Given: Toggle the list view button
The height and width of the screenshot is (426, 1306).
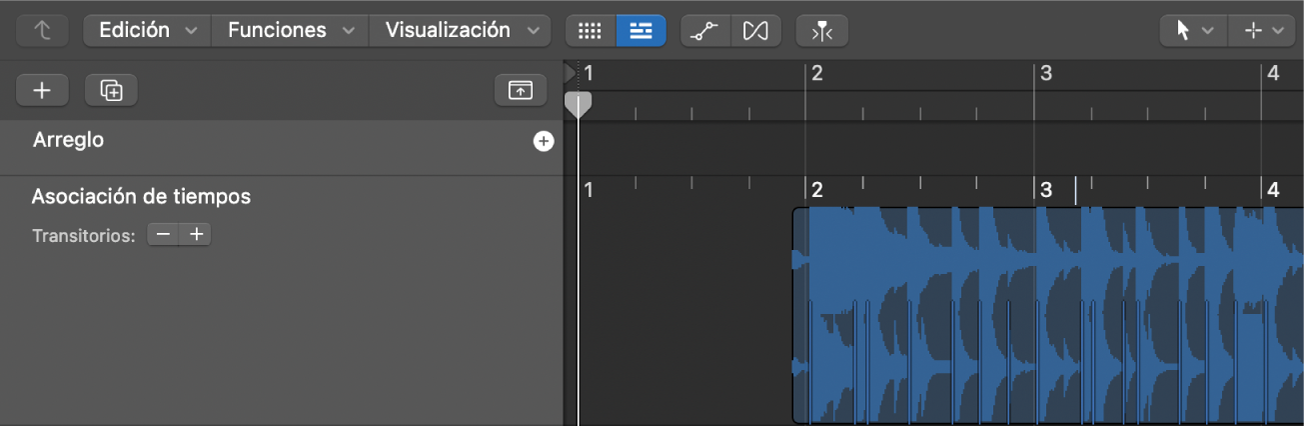Looking at the screenshot, I should pyautogui.click(x=641, y=31).
